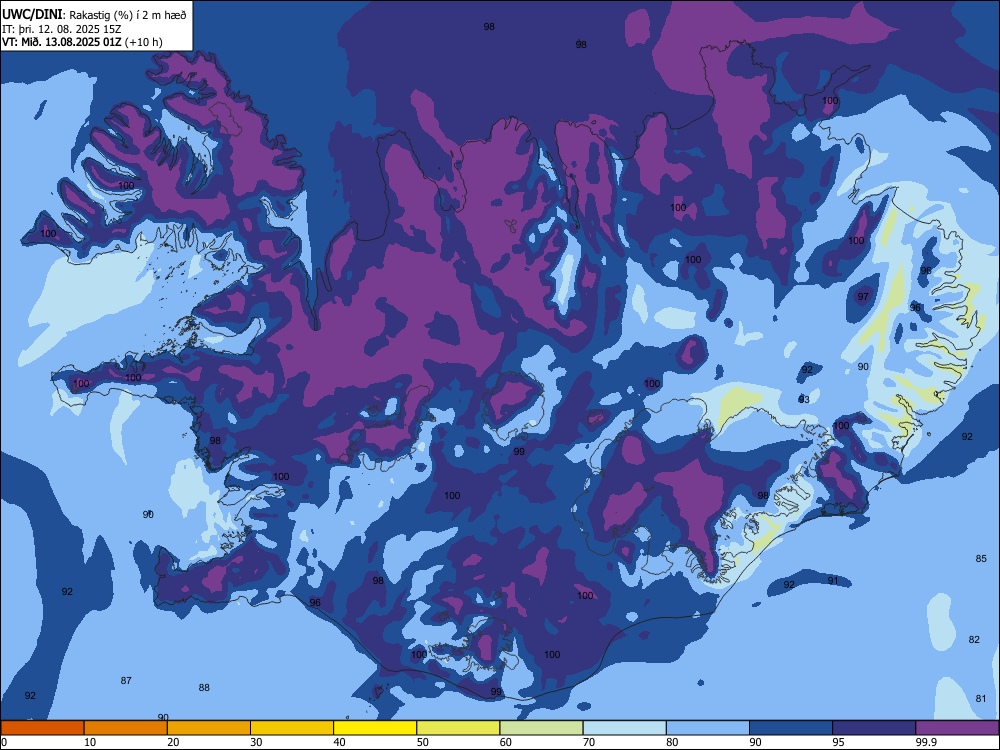Click the '(+10 h)' forecast offset text

point(143,42)
